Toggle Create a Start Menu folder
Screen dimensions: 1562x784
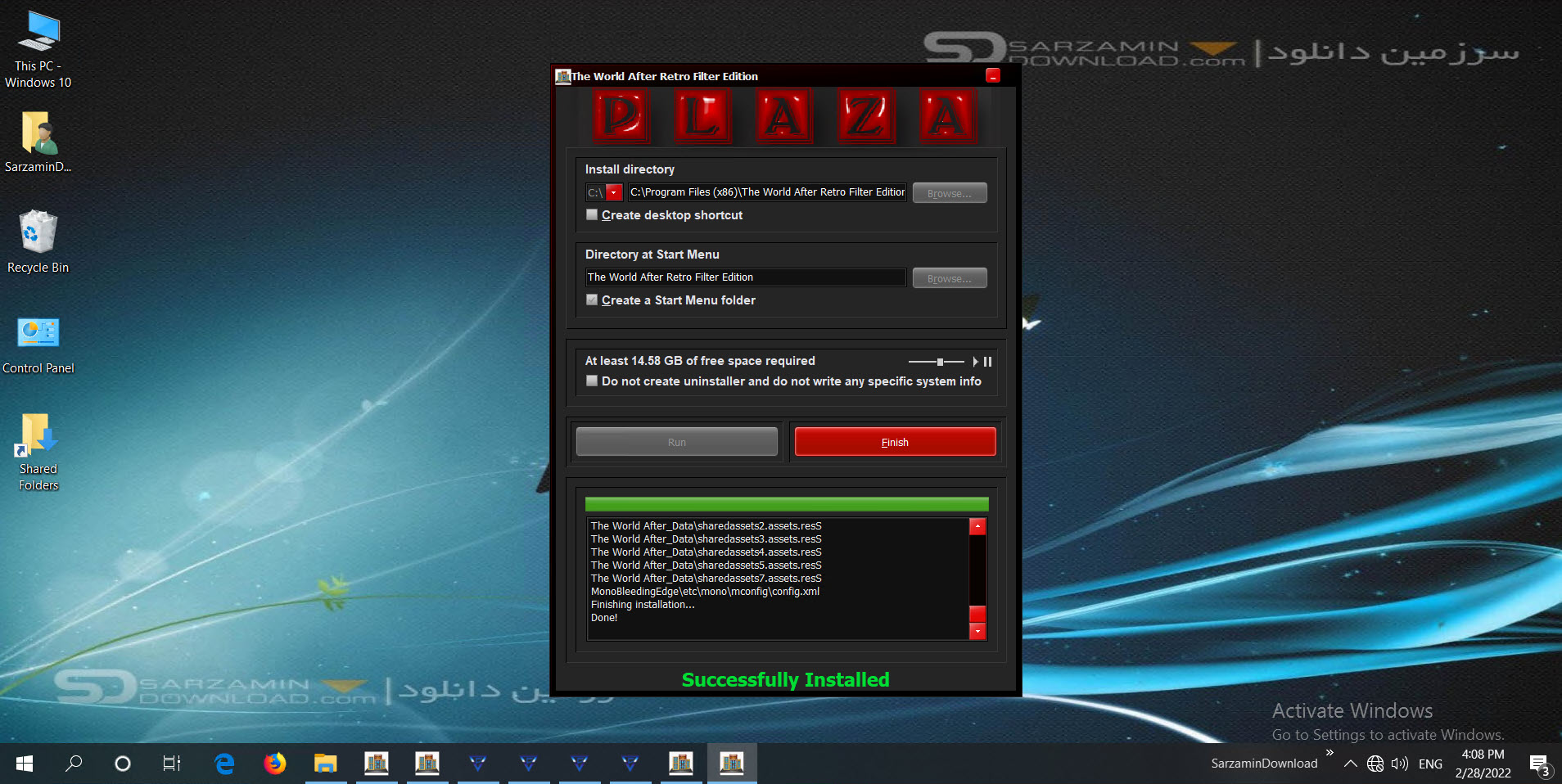[592, 300]
